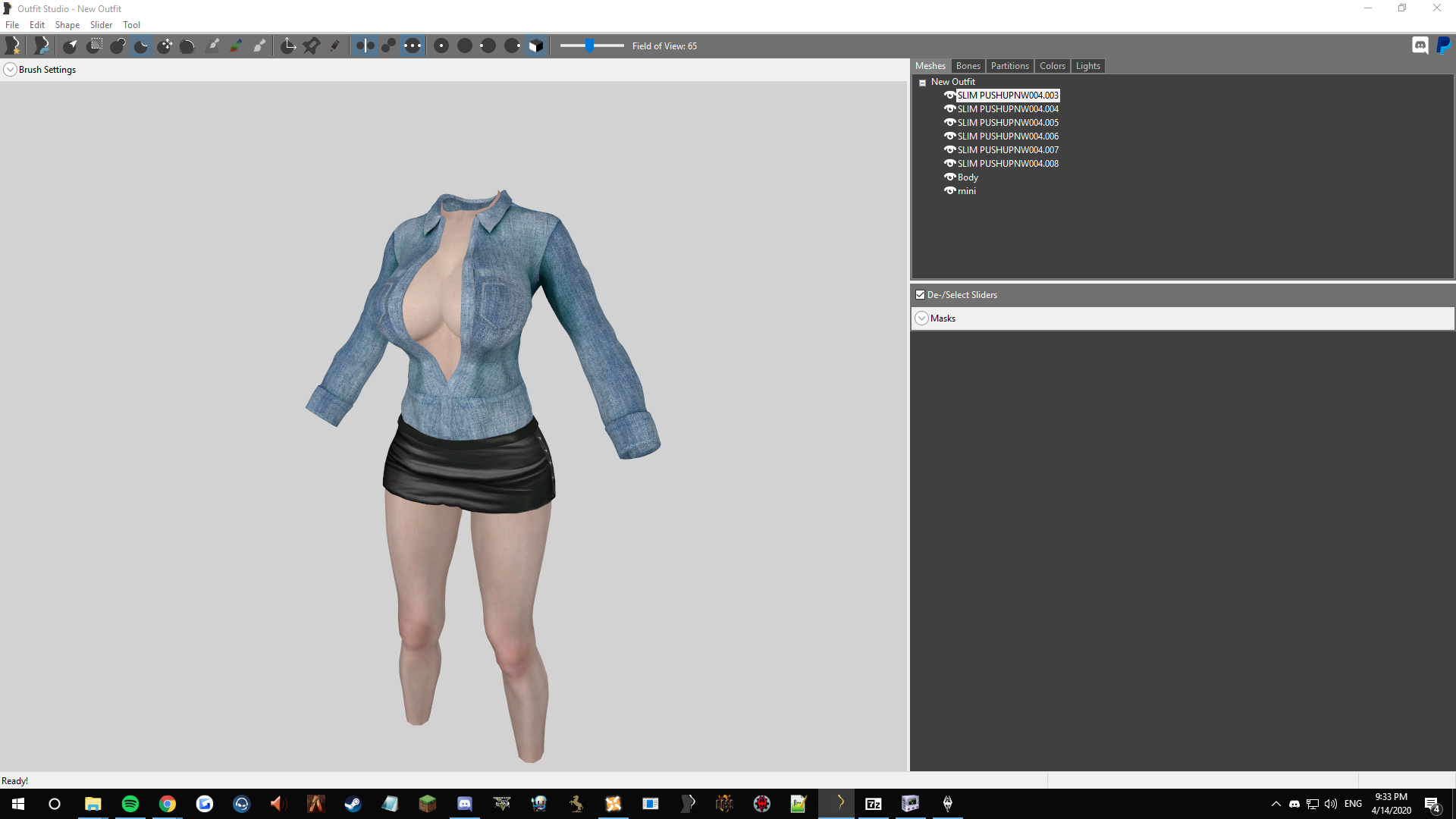
Task: Select the Pivot pin tool
Action: coord(311,45)
